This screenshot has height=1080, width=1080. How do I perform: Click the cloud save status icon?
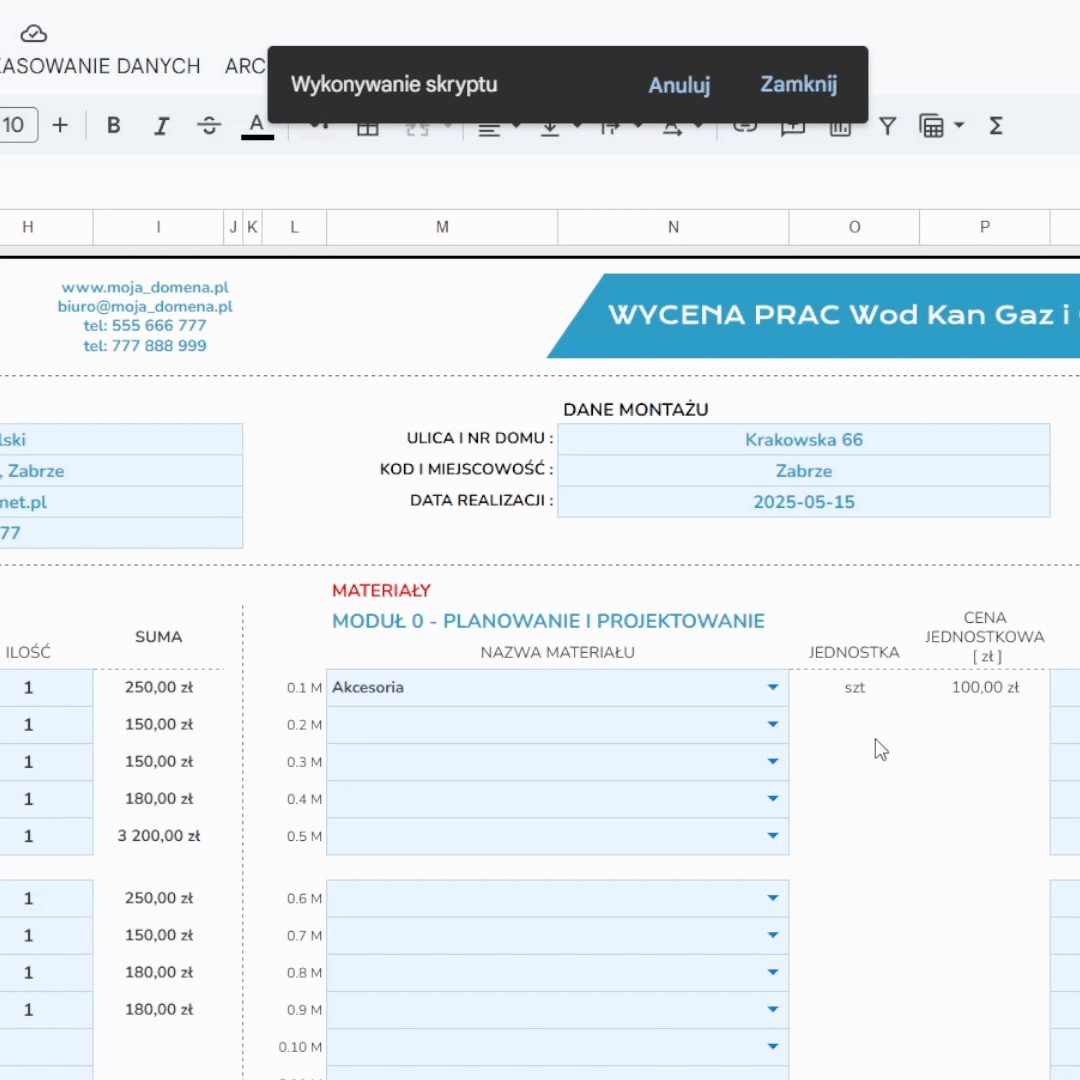coord(34,34)
